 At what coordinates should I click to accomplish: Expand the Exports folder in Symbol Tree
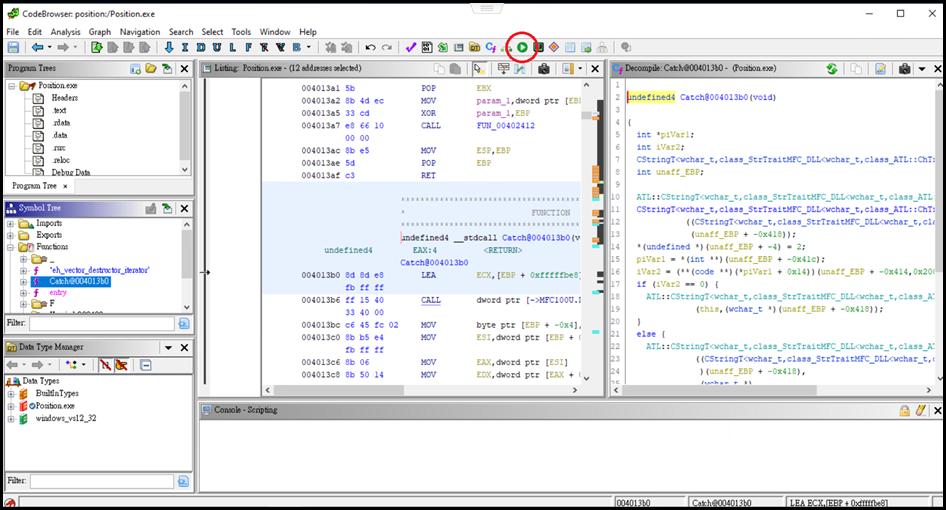point(10,235)
